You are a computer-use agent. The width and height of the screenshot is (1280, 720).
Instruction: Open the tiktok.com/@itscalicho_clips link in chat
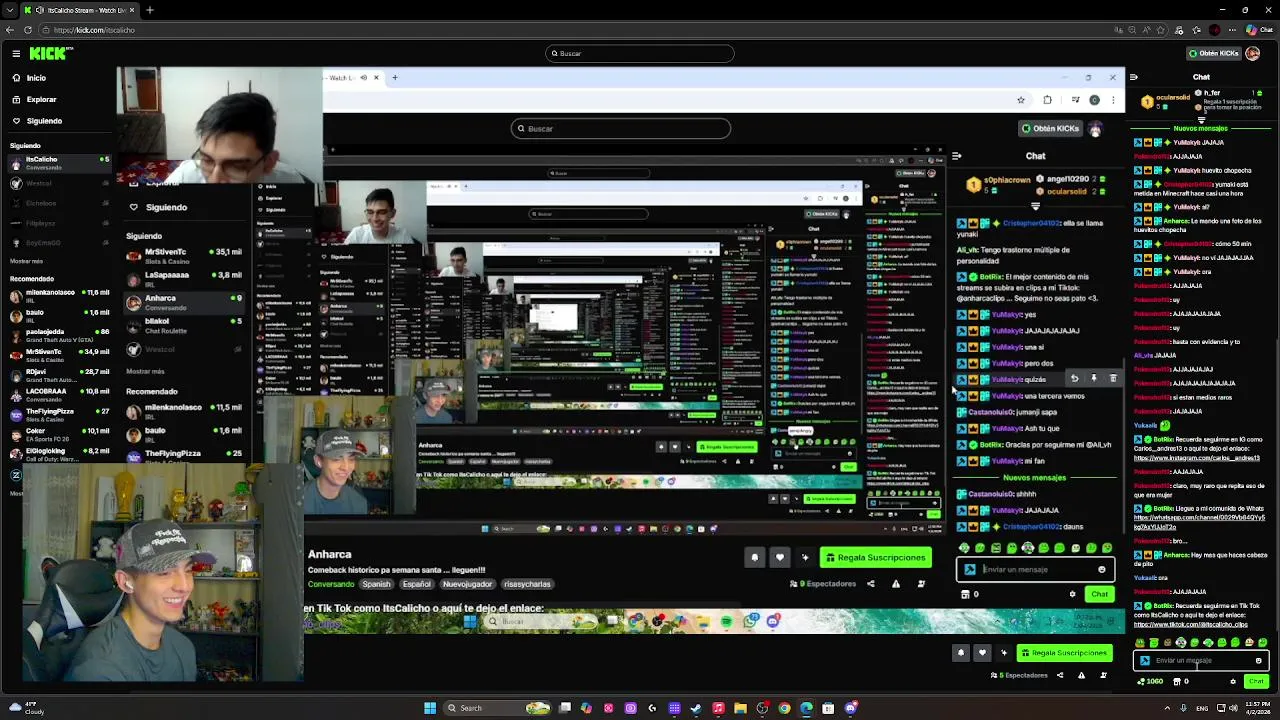tap(1190, 624)
